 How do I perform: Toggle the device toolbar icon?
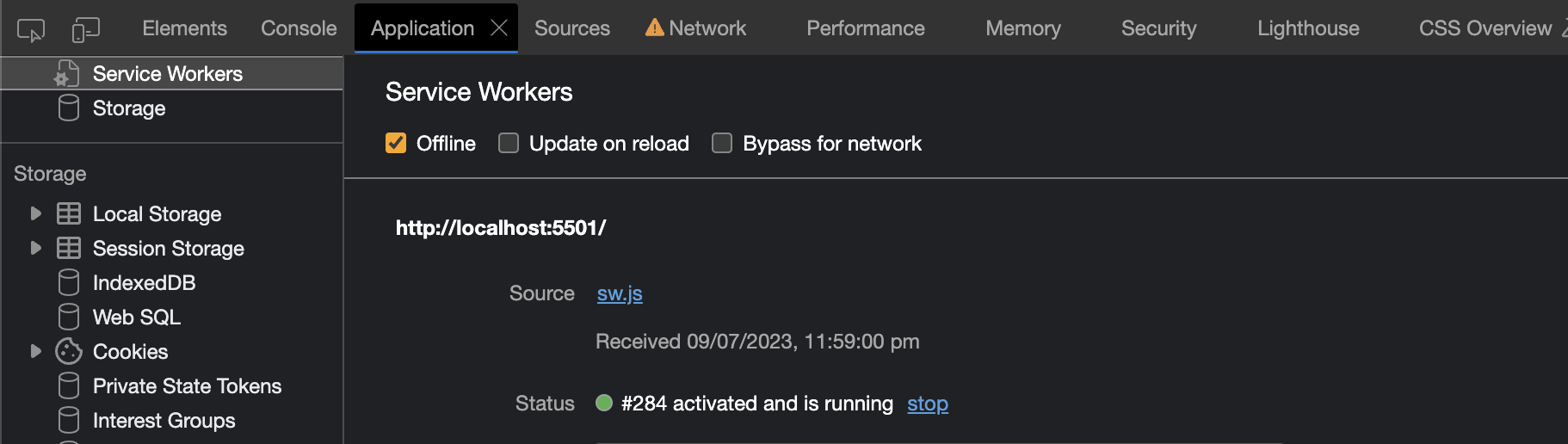coord(85,30)
